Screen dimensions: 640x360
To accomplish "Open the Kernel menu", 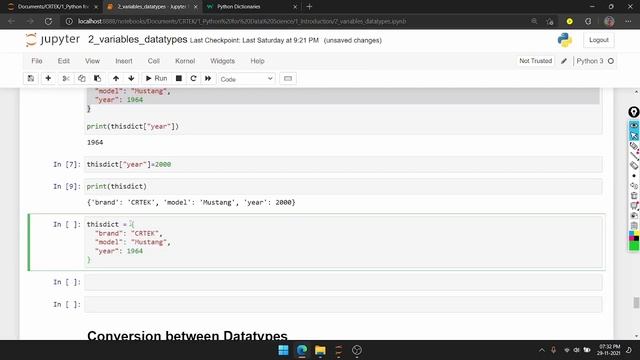I will click(x=185, y=61).
